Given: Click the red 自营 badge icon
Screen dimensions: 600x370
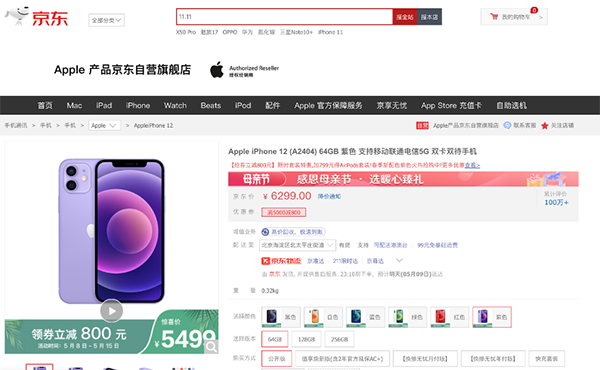Looking at the screenshot, I should pyautogui.click(x=422, y=126).
